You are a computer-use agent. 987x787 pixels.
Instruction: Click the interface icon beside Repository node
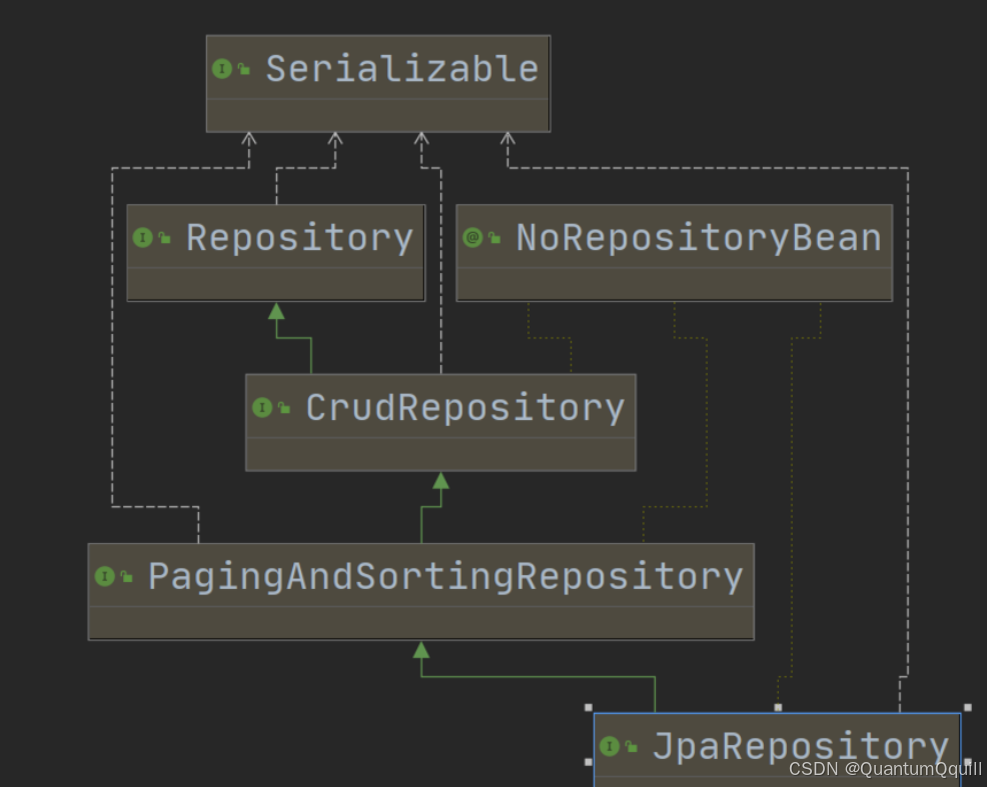(143, 238)
